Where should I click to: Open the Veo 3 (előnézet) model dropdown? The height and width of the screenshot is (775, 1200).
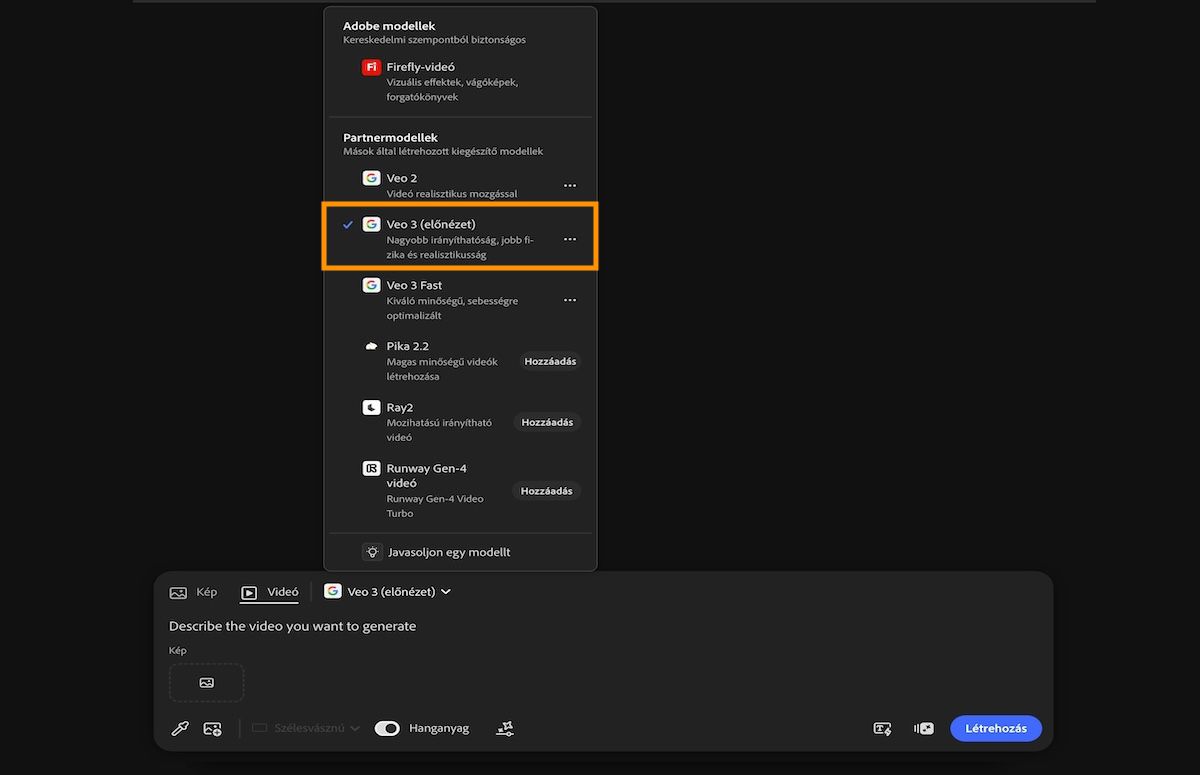tap(387, 592)
